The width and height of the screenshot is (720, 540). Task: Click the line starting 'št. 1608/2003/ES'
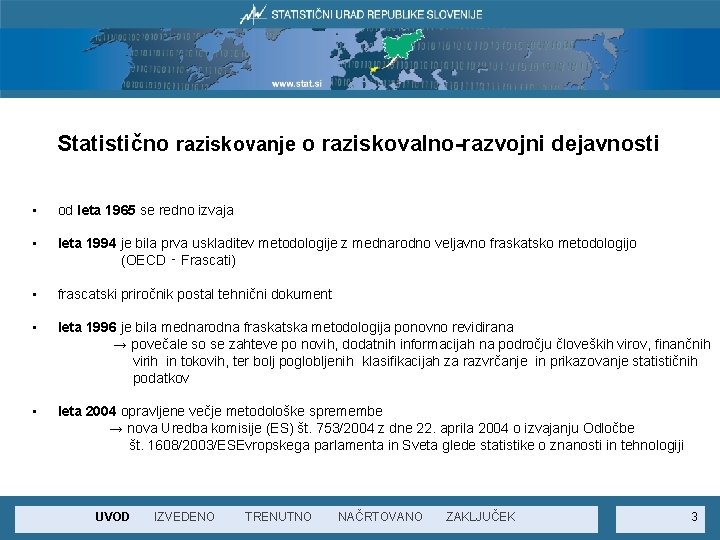[406, 445]
